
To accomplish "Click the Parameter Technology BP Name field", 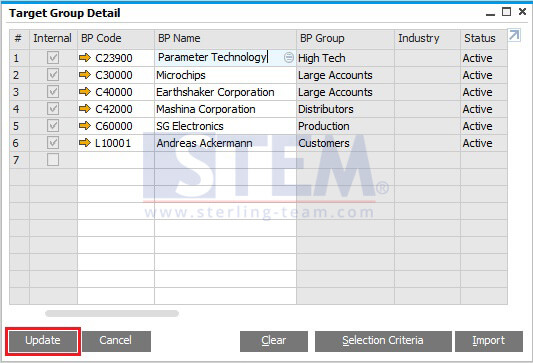I will coord(225,58).
